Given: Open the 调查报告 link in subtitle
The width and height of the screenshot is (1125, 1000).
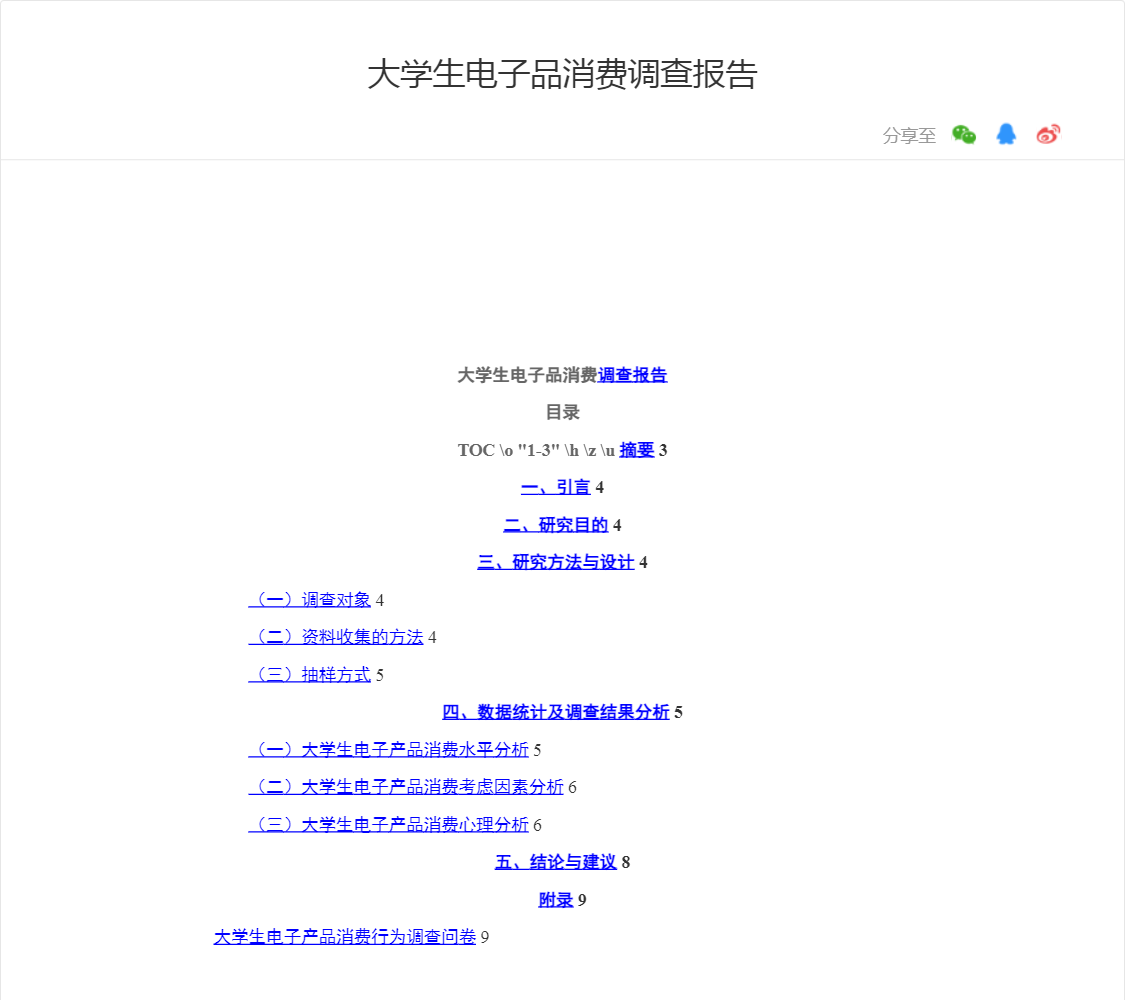Looking at the screenshot, I should click(x=632, y=375).
